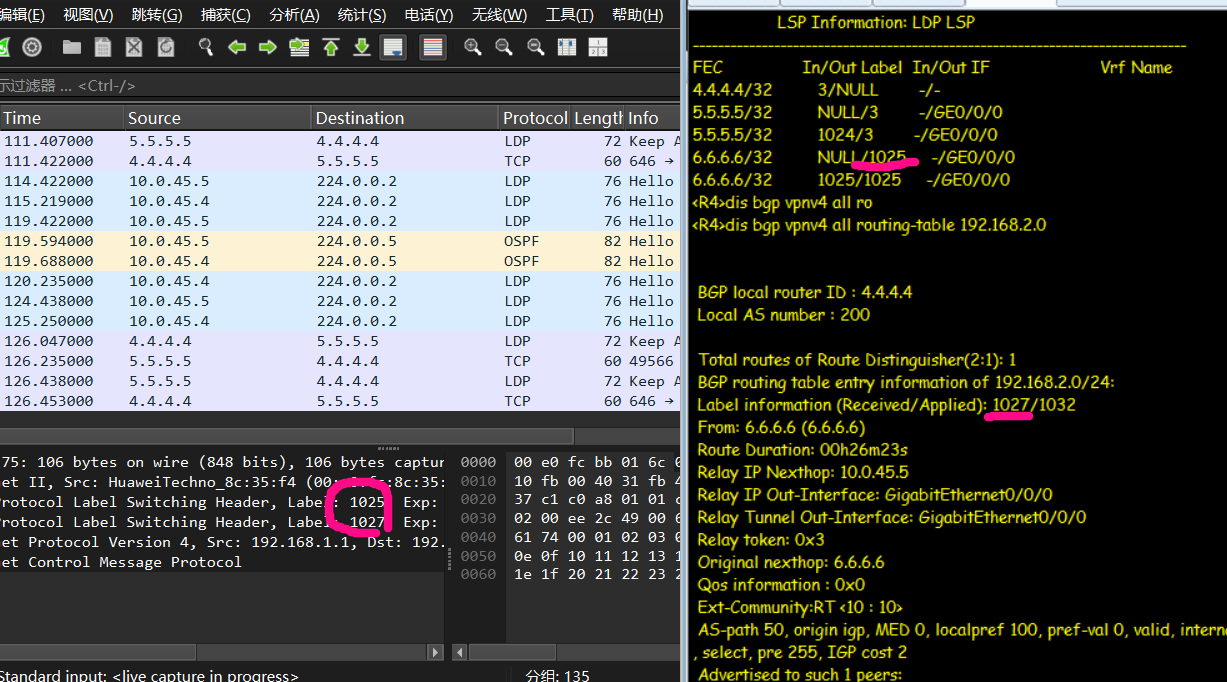Open the 分析(A) menu
Screen dimensions: 1227x682
point(294,15)
